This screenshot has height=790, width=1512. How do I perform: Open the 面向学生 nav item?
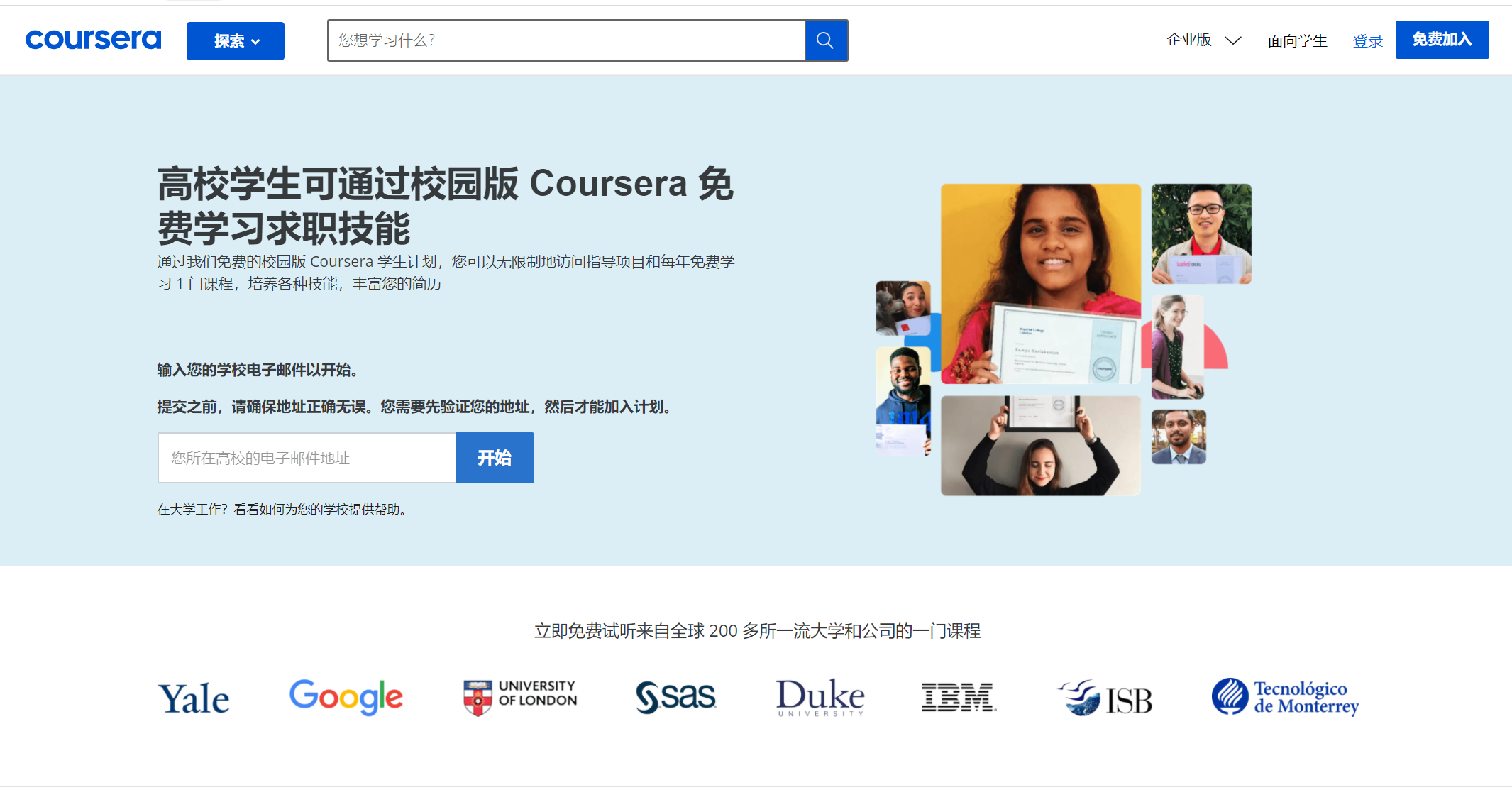coord(1297,41)
